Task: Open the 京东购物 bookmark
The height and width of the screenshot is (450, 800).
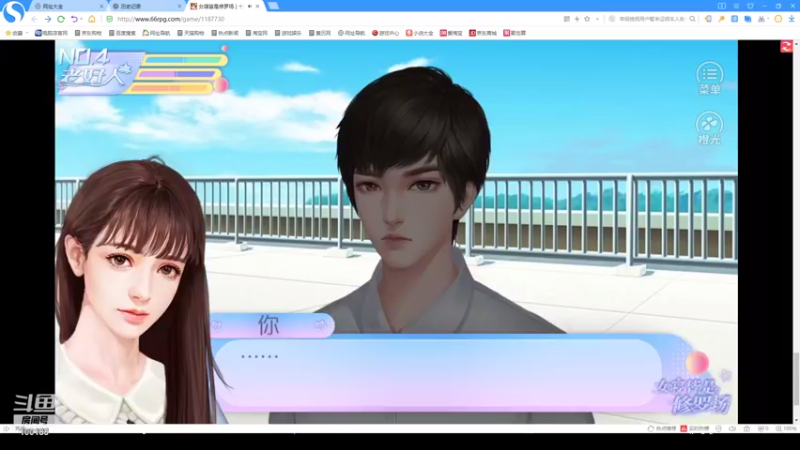Action: pos(88,33)
